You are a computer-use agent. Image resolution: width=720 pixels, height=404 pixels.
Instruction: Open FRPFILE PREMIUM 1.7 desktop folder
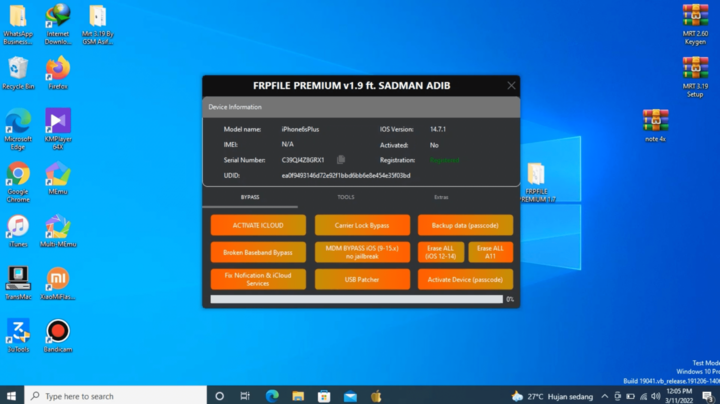(536, 182)
